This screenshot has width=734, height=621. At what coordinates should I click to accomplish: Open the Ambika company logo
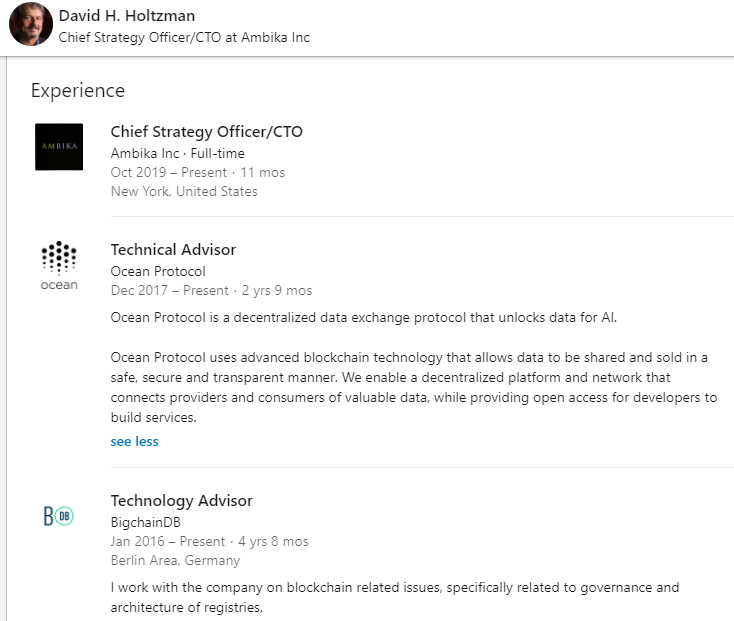pyautogui.click(x=59, y=147)
